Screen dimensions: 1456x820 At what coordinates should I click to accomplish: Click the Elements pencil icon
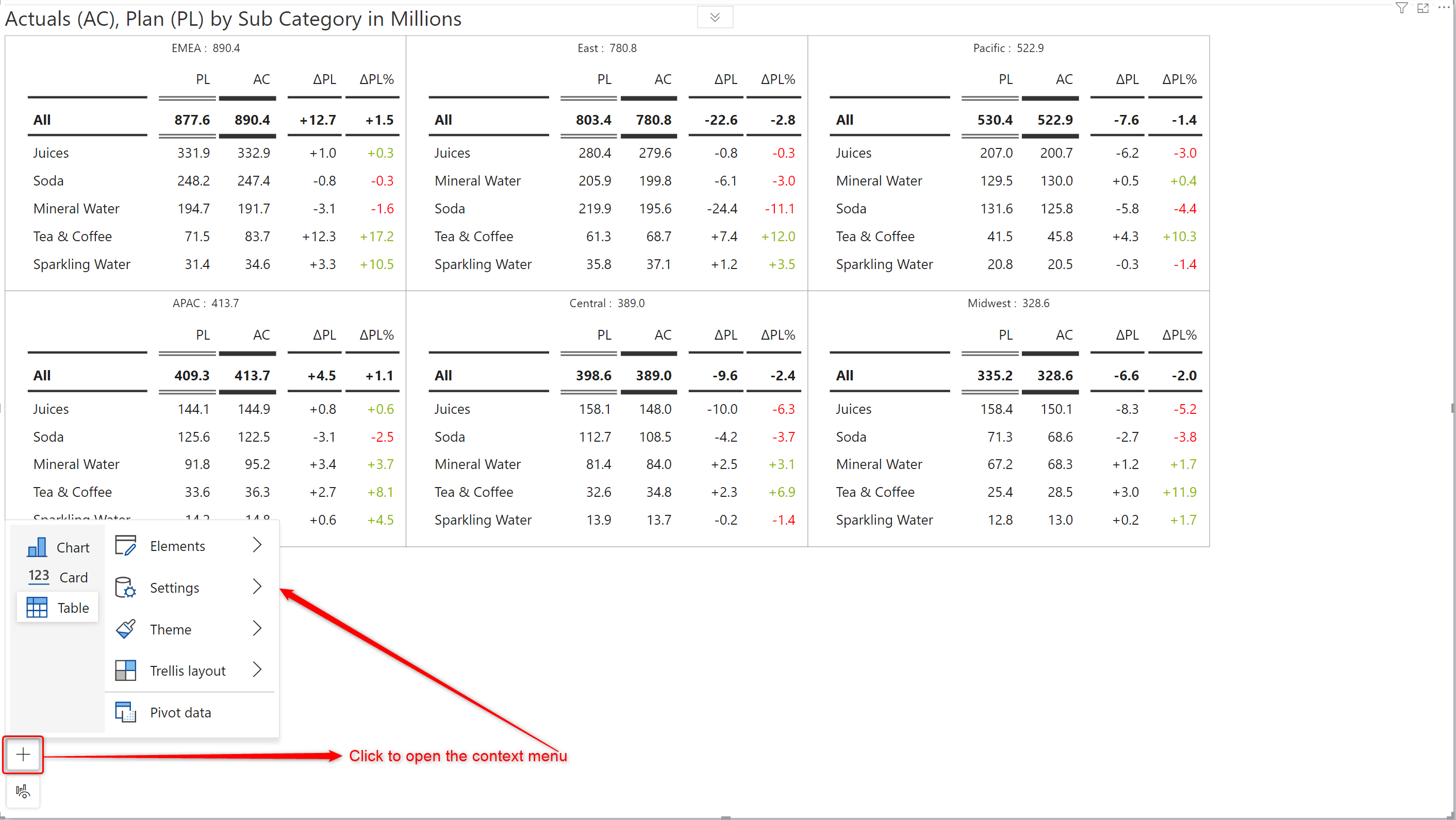pyautogui.click(x=125, y=546)
